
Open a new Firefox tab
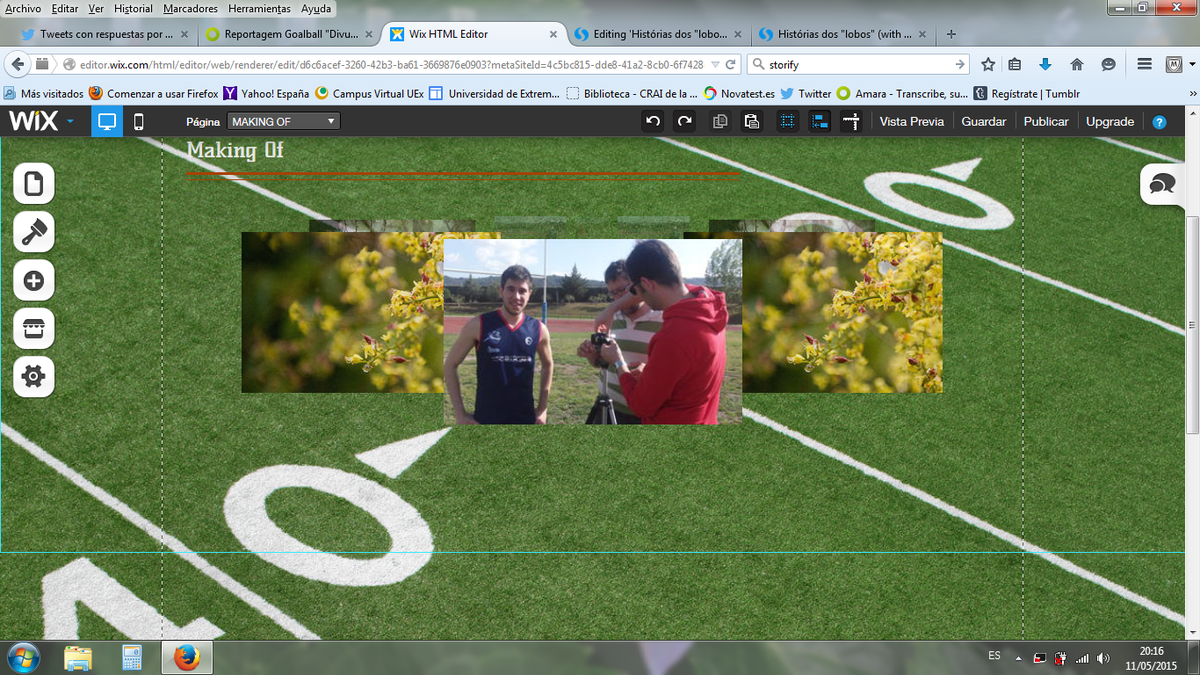click(x=950, y=34)
